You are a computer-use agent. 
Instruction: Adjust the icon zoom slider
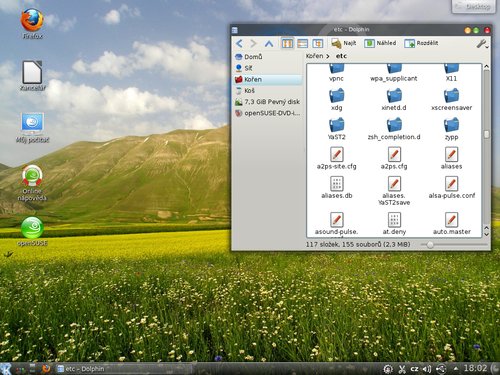point(430,245)
